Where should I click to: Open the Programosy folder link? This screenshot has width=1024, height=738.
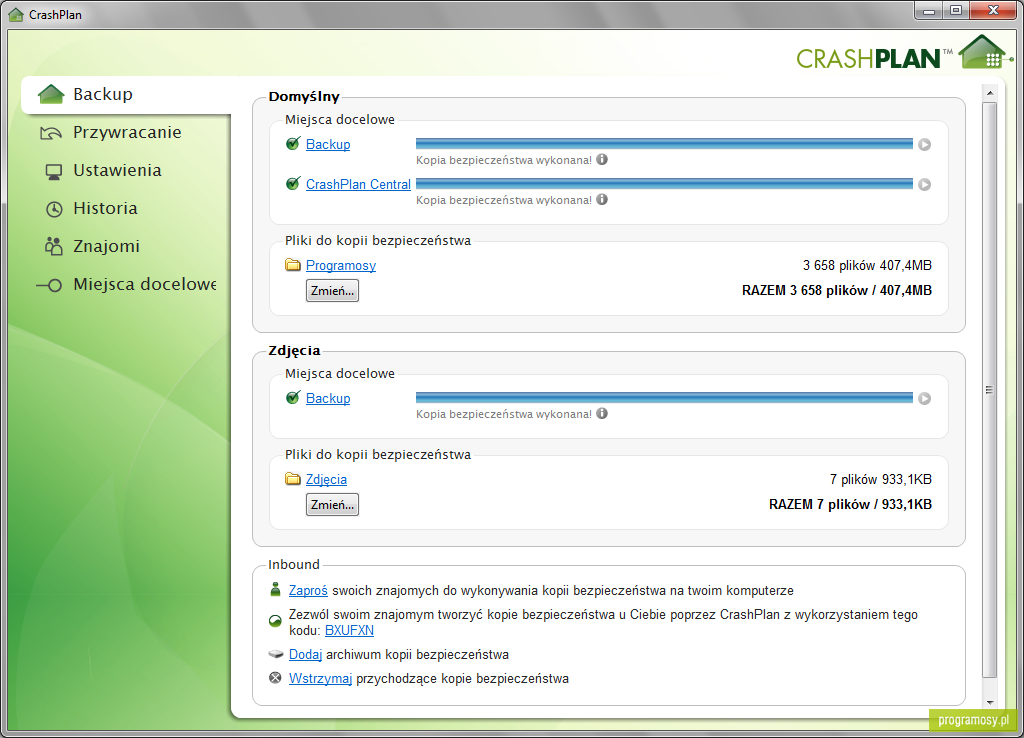tap(340, 265)
